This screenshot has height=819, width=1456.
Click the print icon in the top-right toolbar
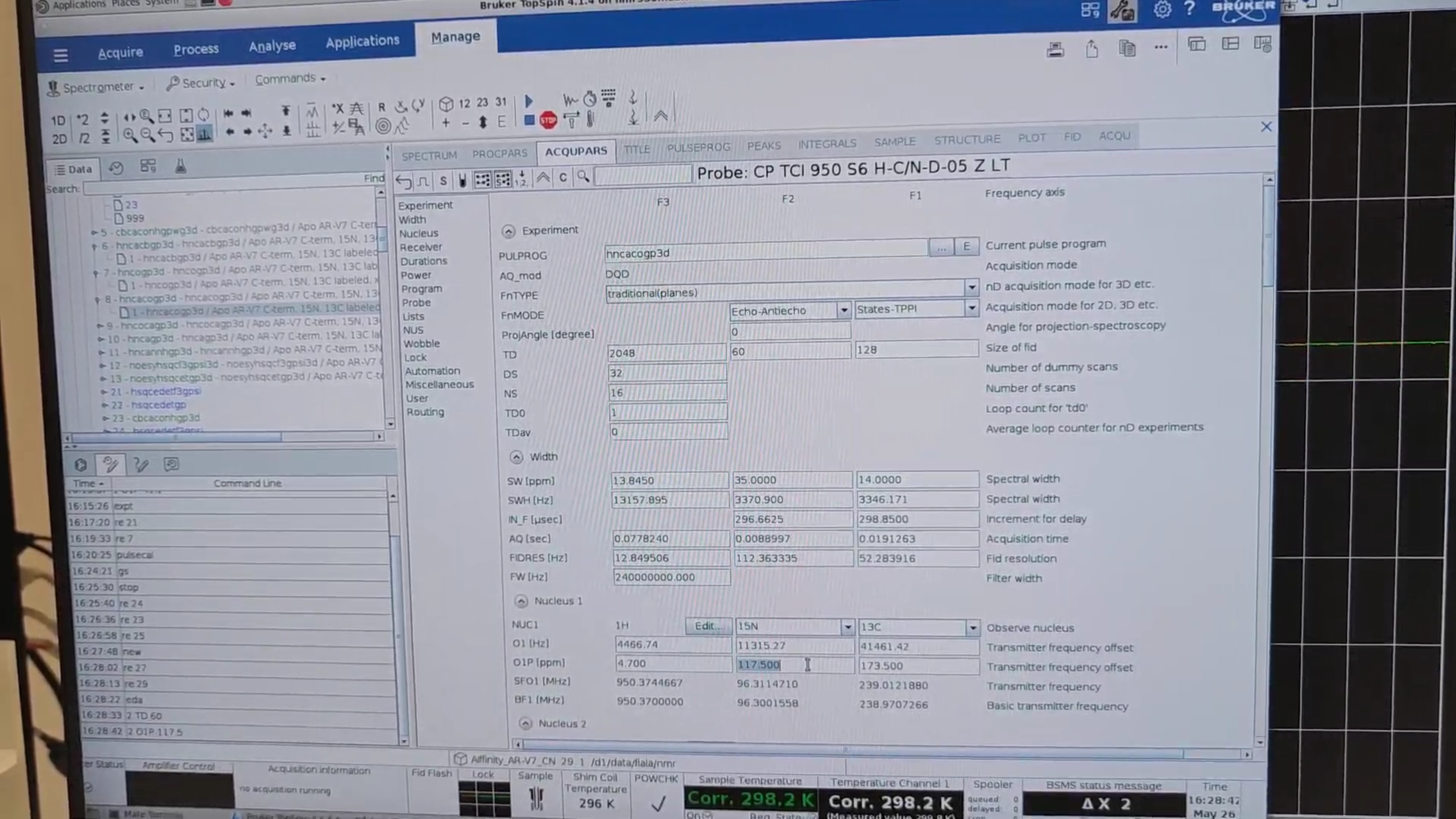tap(1055, 50)
